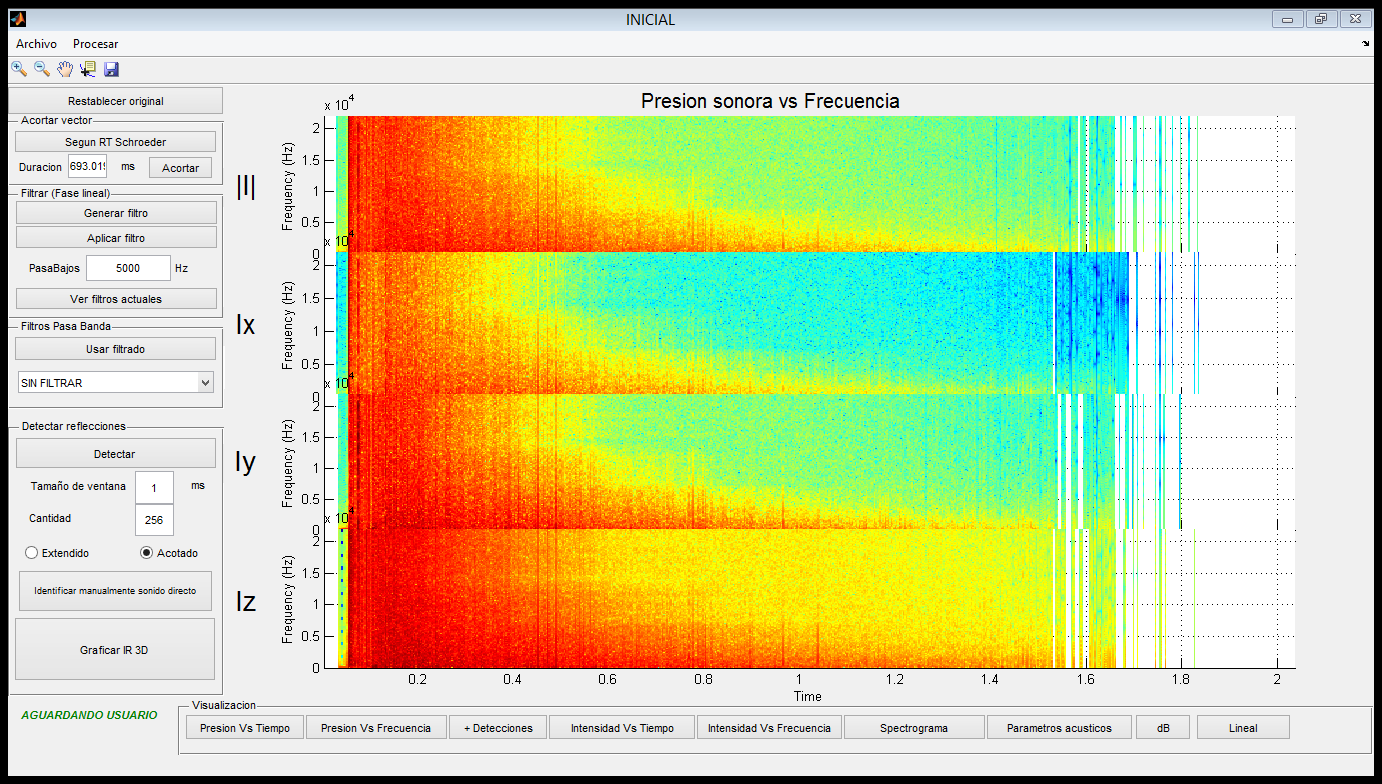The width and height of the screenshot is (1382, 784).
Task: Click the Save floppy disk icon
Action: [111, 69]
